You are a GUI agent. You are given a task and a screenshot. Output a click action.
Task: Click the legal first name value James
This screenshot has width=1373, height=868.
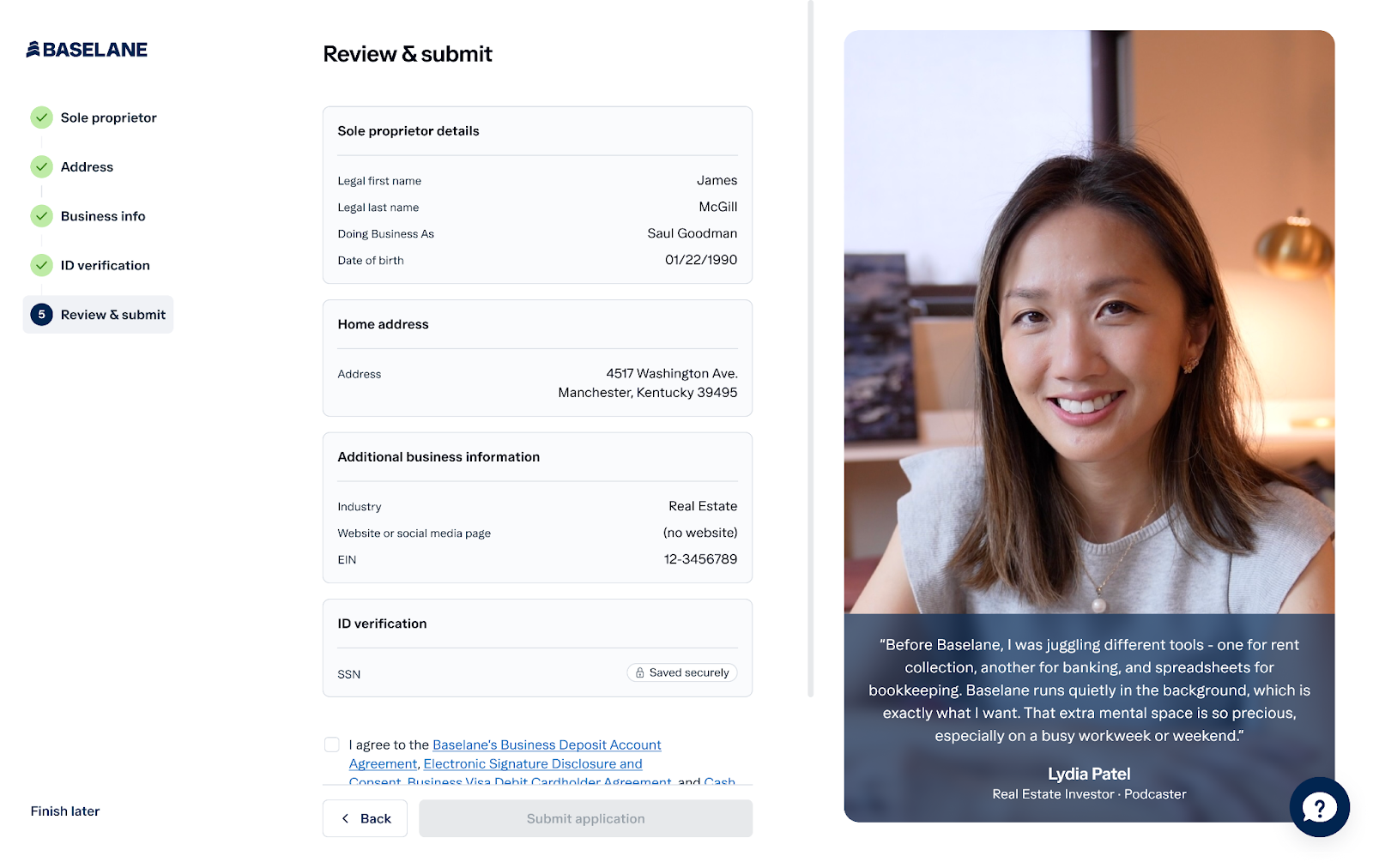(717, 180)
